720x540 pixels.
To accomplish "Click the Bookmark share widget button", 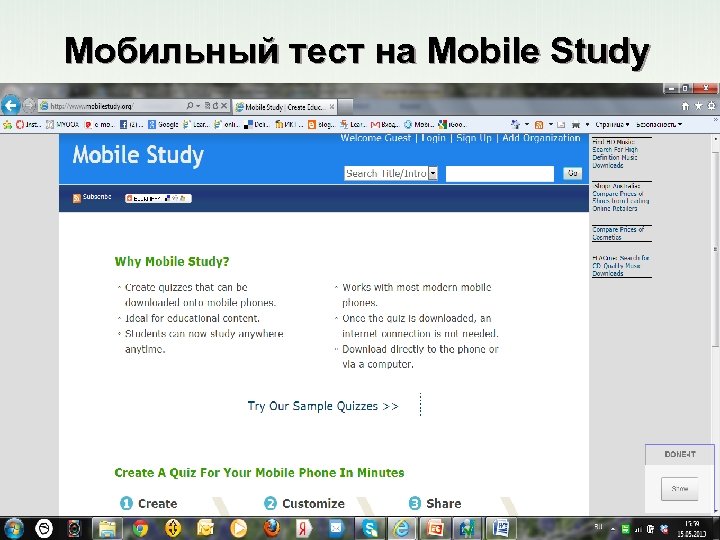I will (158, 198).
